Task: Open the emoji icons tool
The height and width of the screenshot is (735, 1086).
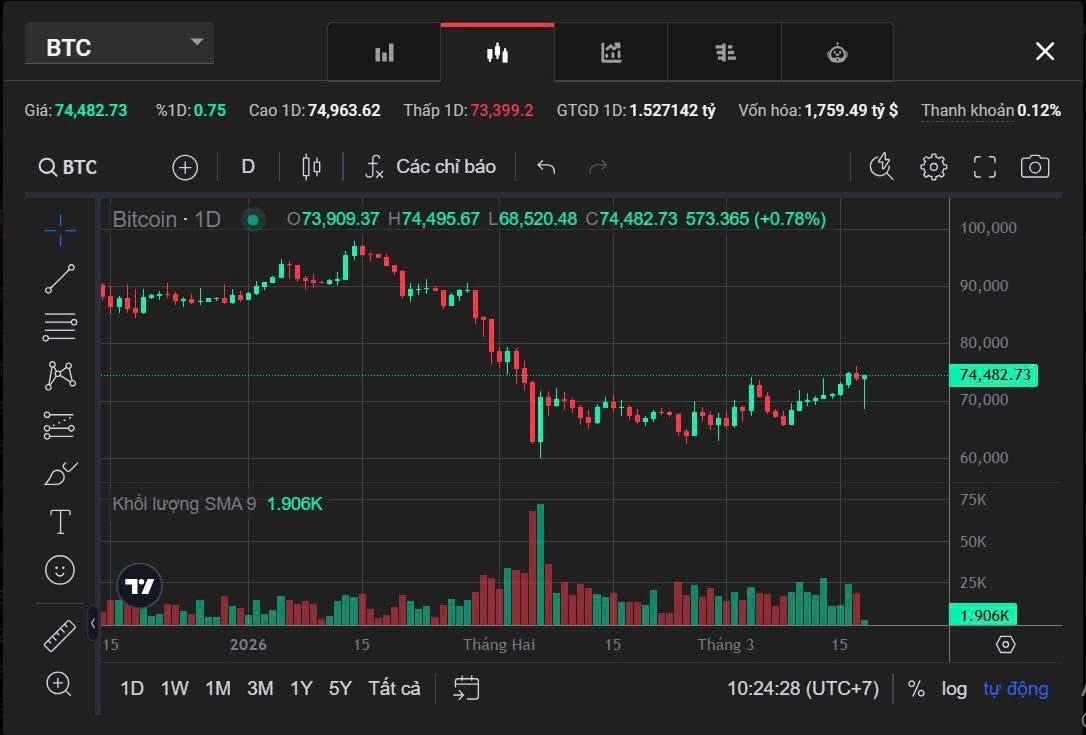Action: click(60, 570)
